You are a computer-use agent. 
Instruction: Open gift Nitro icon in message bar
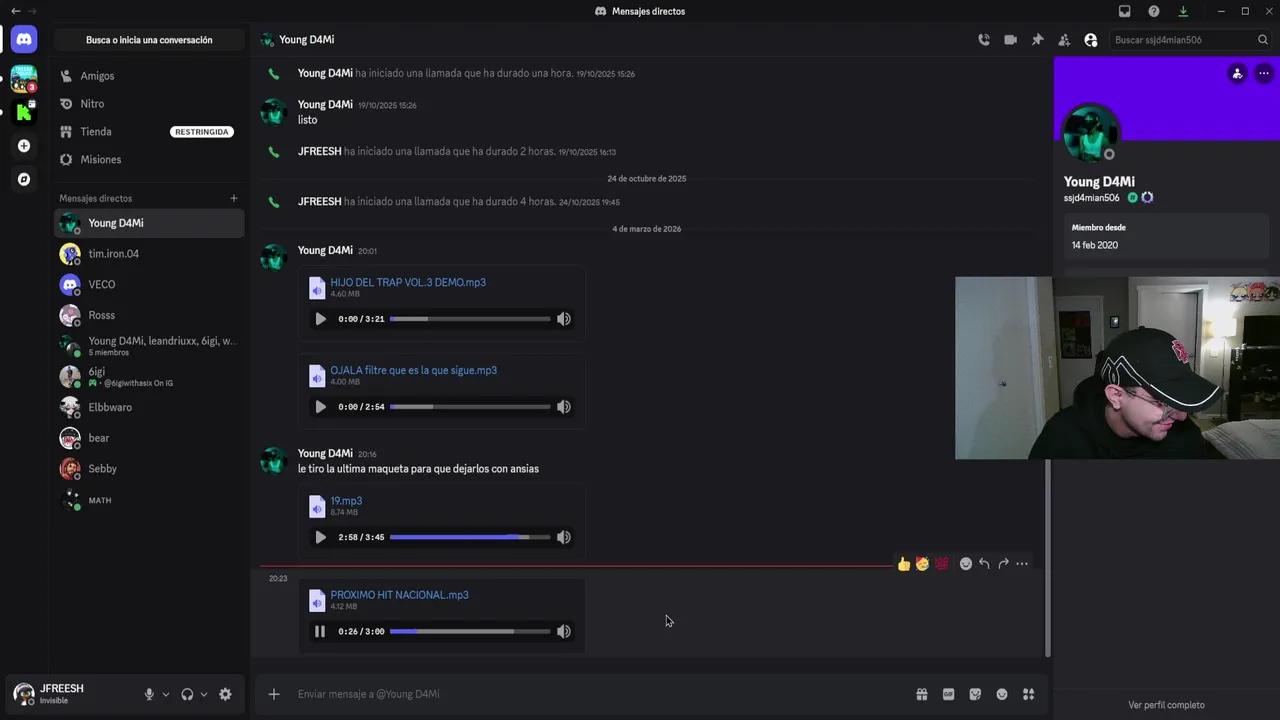(922, 694)
